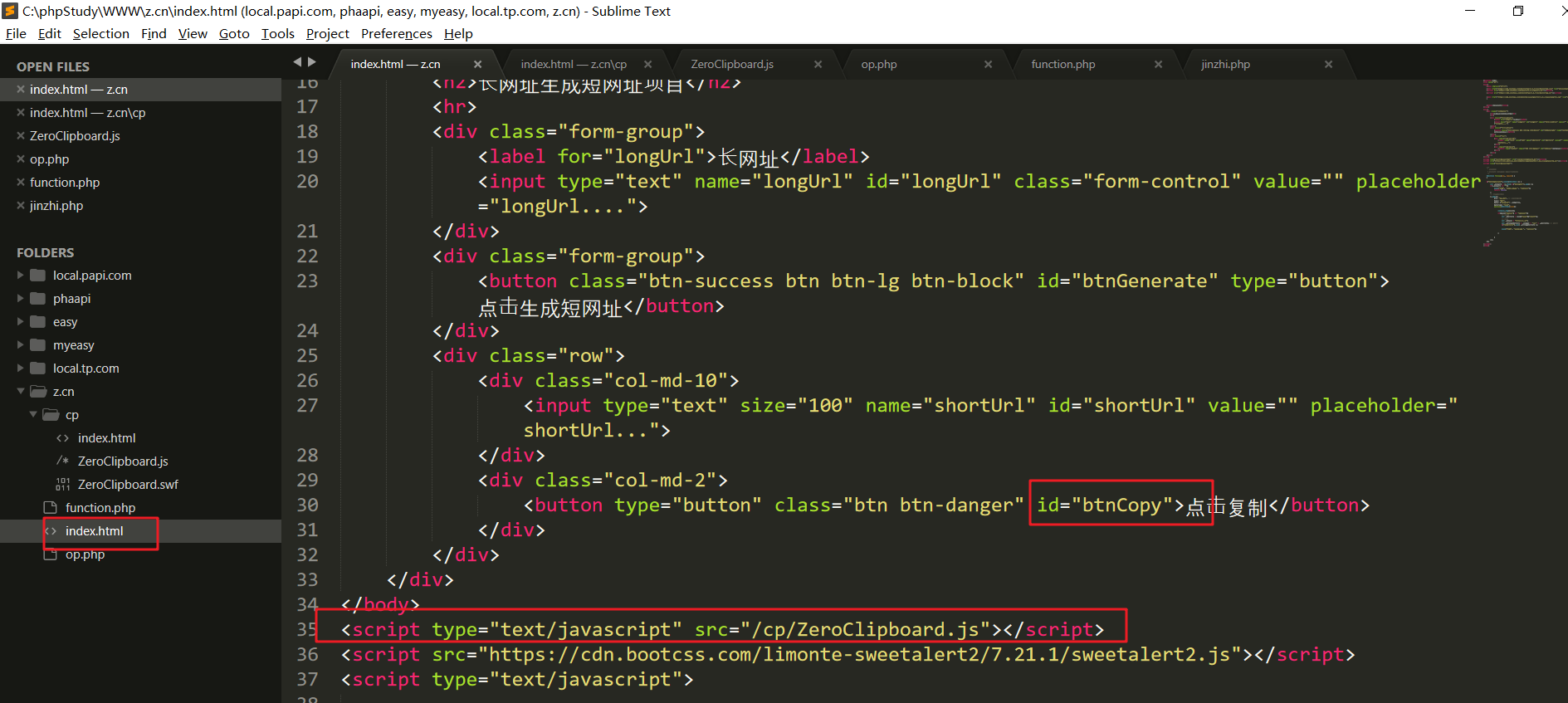Close jinzhi.php entry in open files

point(20,206)
